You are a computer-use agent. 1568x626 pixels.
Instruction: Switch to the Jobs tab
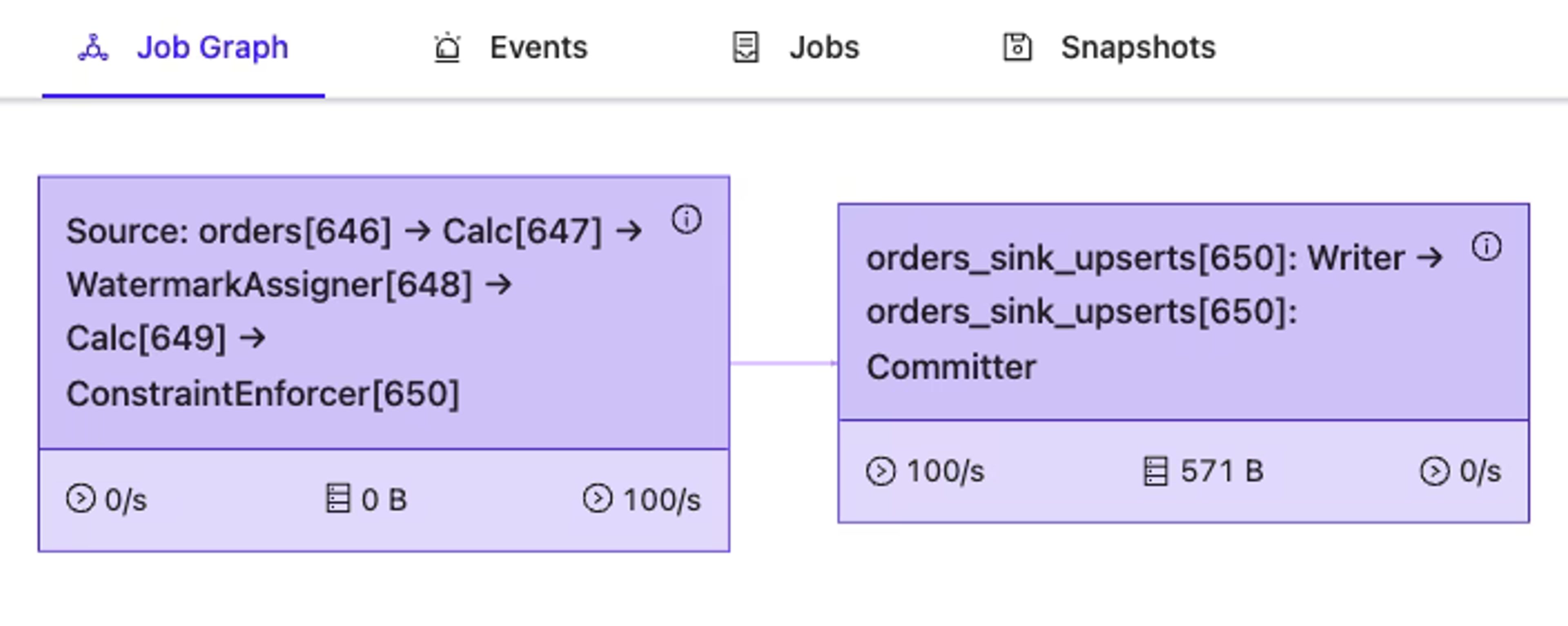coord(795,48)
